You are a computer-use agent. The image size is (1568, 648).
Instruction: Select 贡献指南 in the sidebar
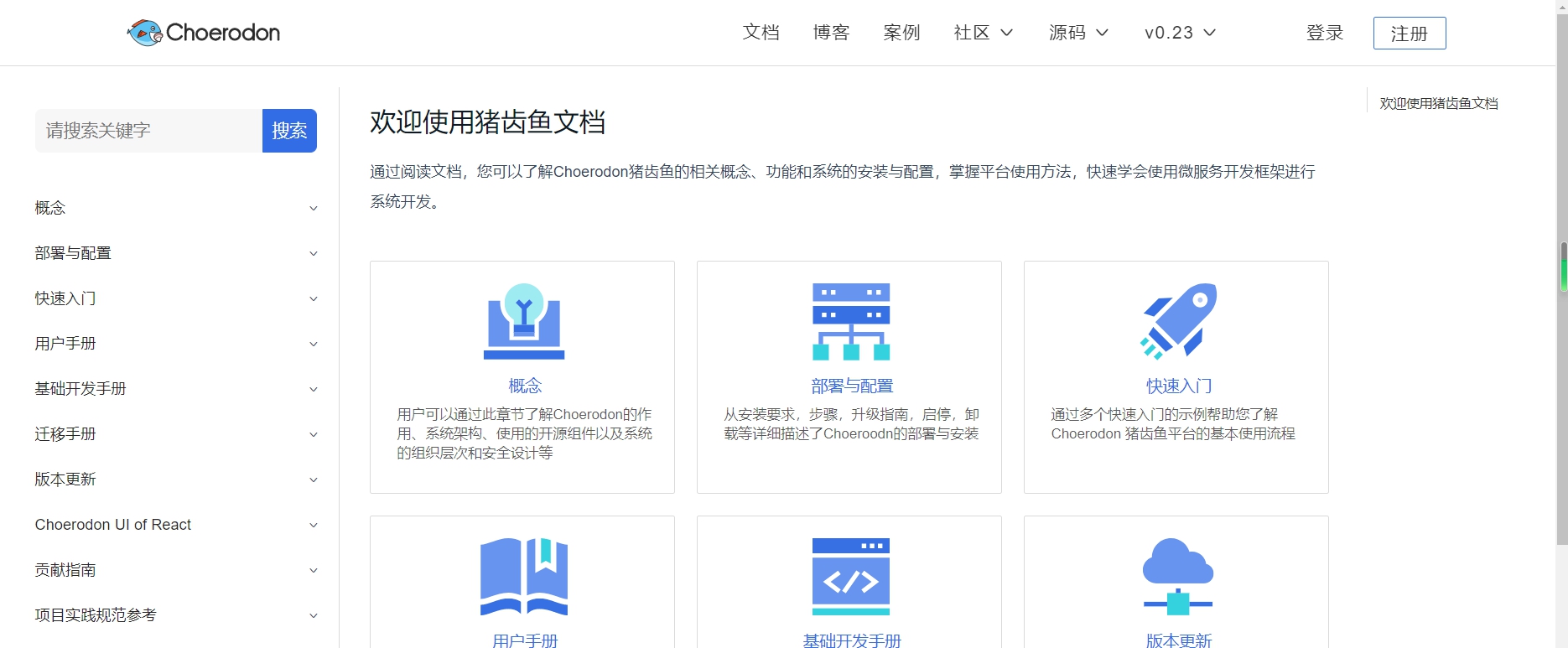click(x=65, y=570)
